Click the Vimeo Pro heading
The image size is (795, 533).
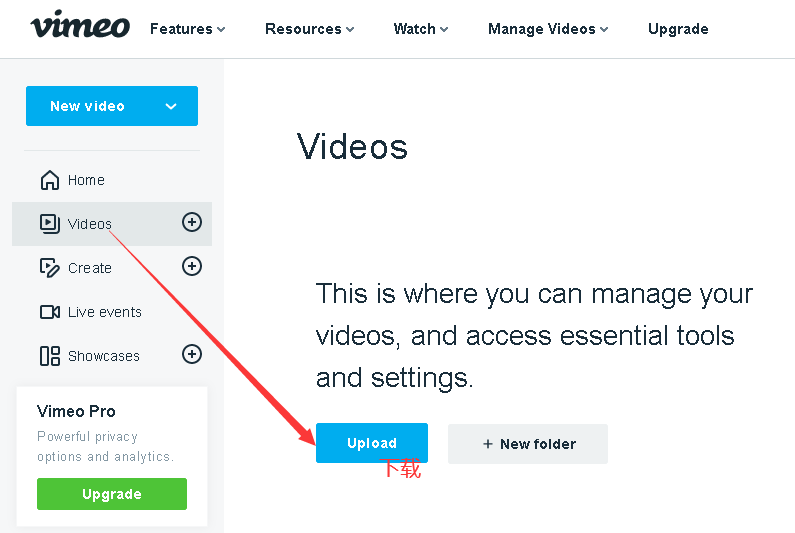pyautogui.click(x=76, y=411)
